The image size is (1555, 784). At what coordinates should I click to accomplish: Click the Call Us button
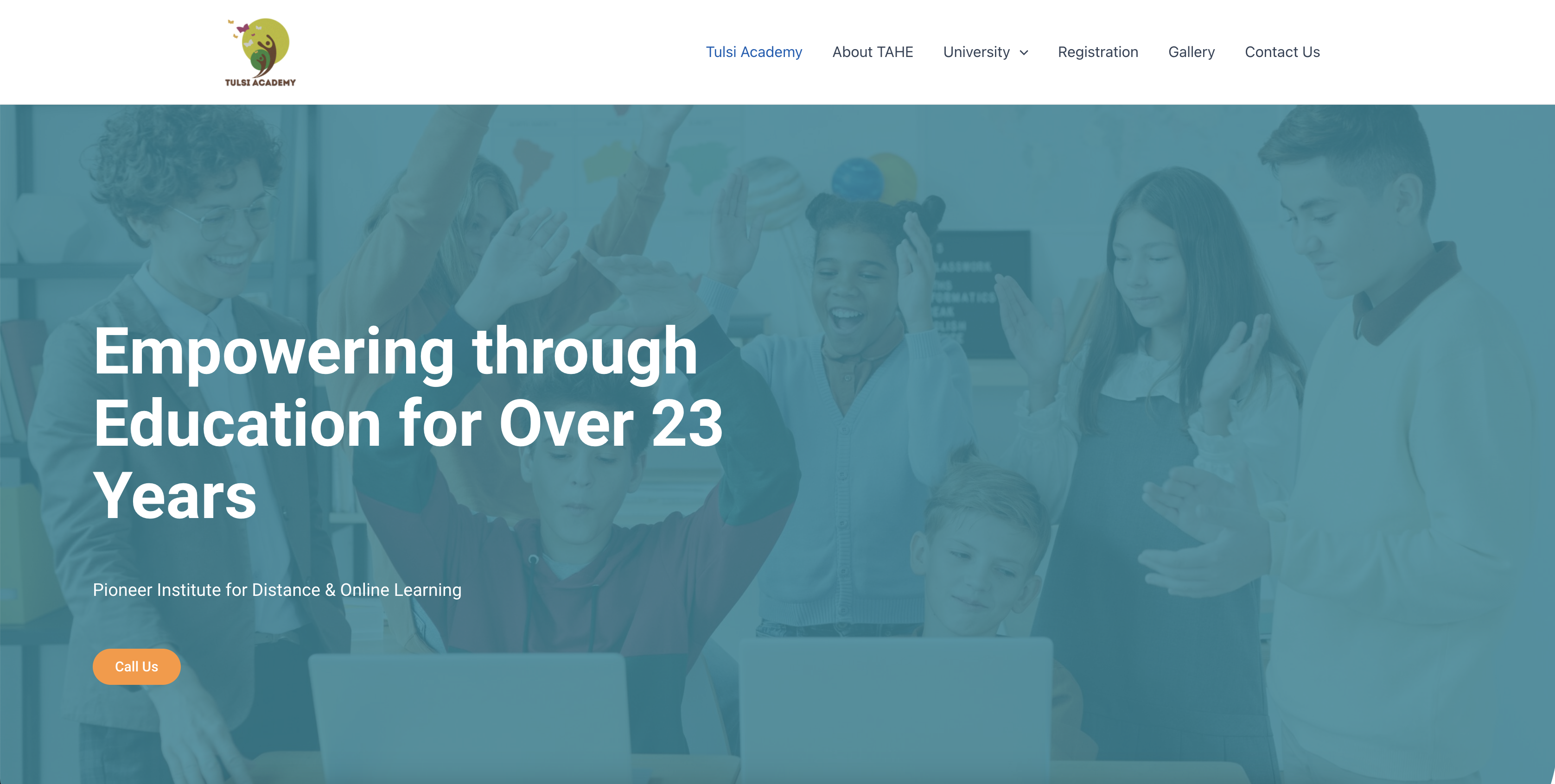[136, 666]
